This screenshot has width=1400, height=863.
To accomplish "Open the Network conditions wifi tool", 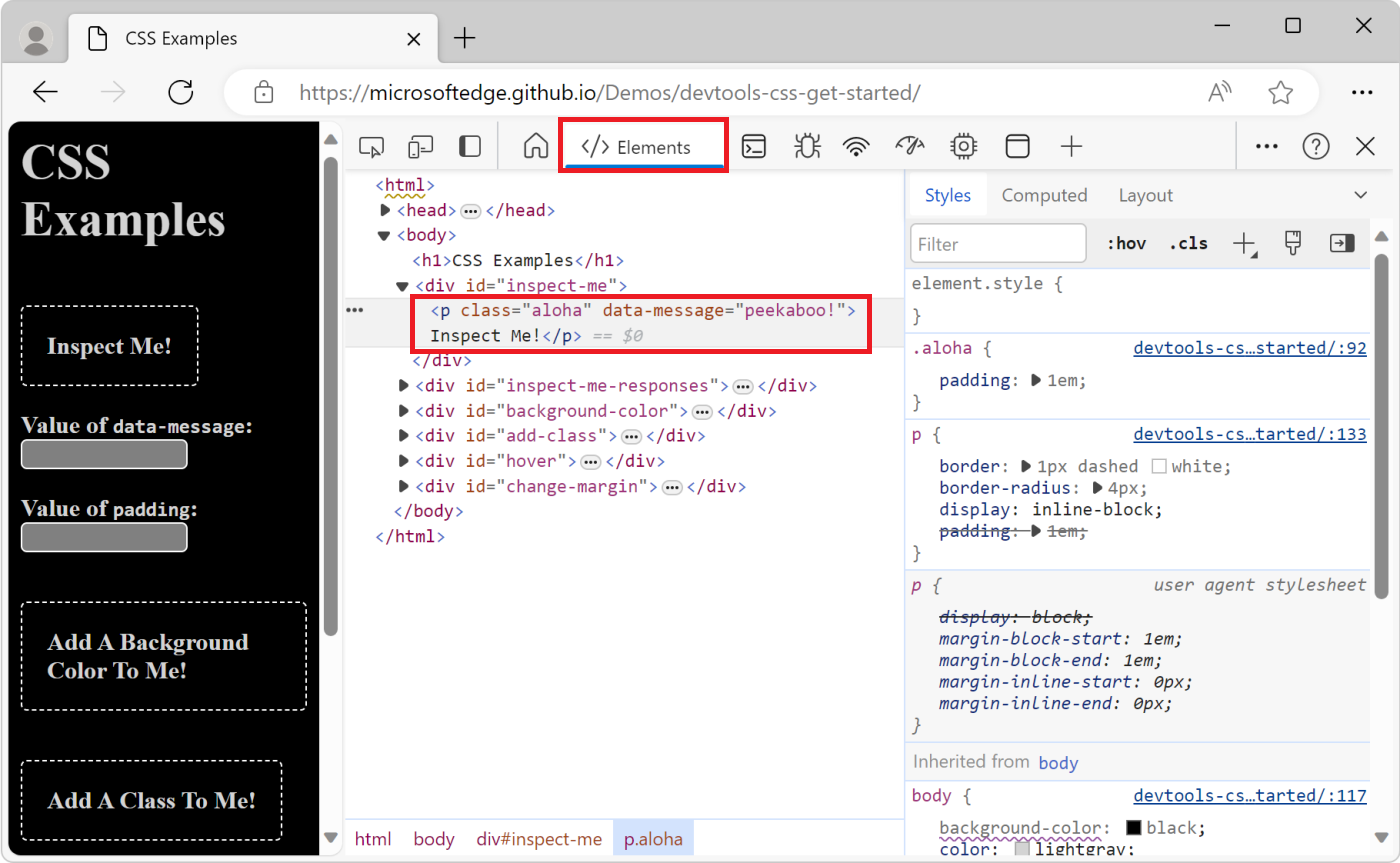I will (856, 146).
